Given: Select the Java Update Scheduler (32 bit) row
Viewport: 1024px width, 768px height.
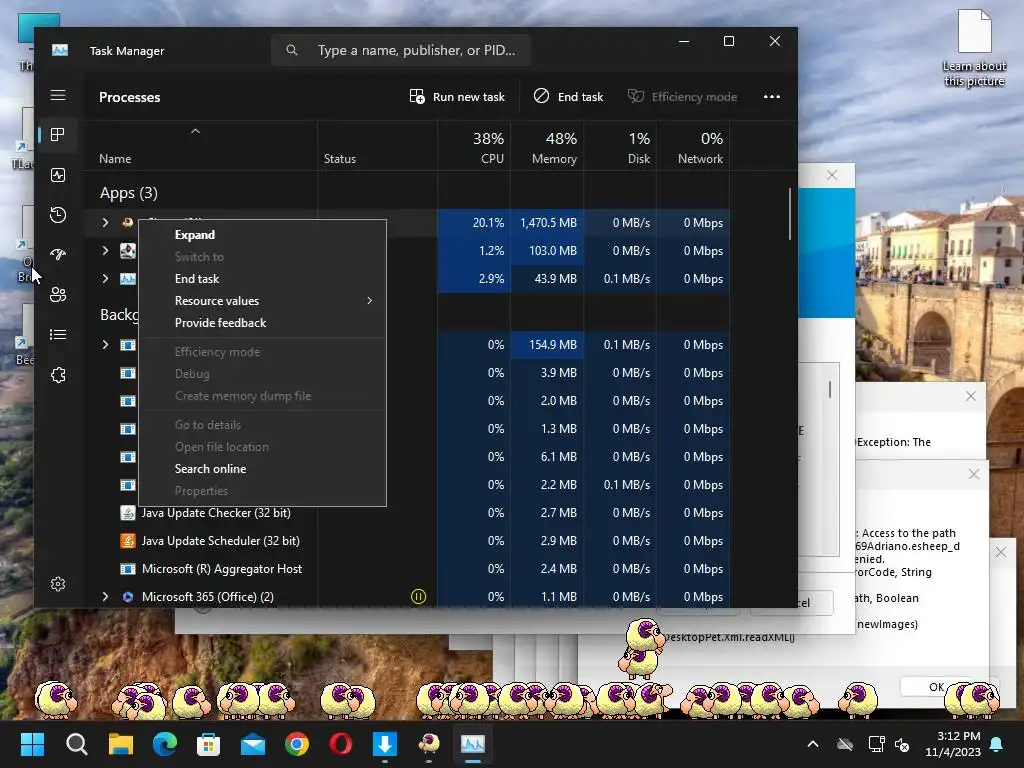Looking at the screenshot, I should (x=408, y=541).
